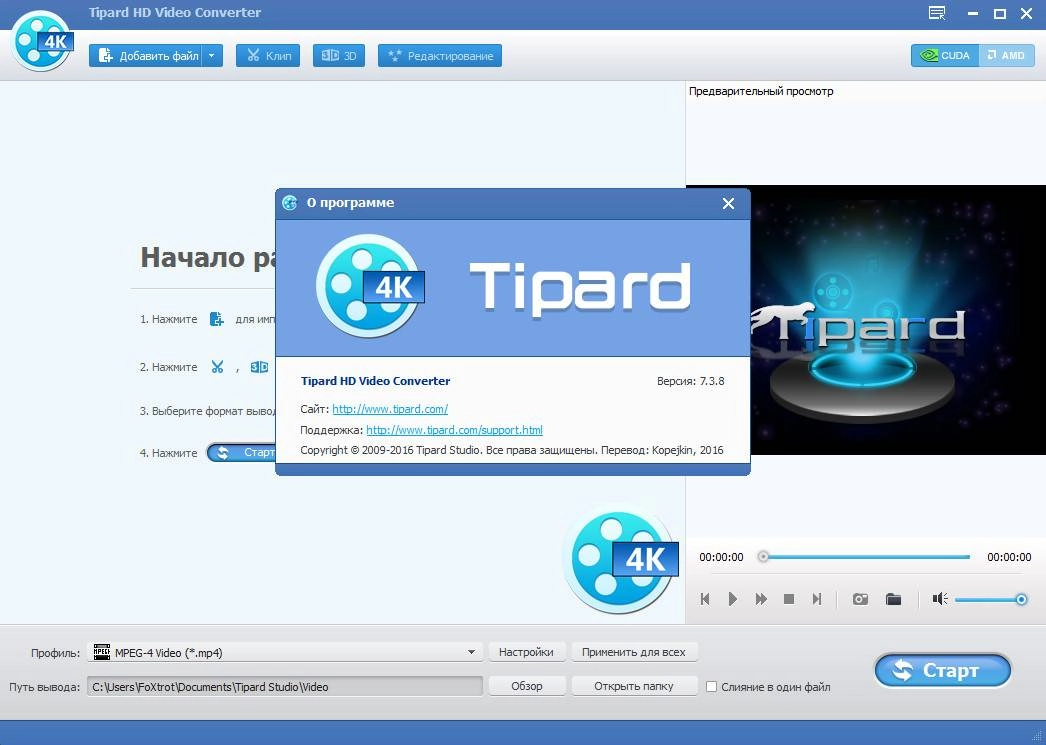The image size is (1046, 745).
Task: Click the output path input field
Action: (x=285, y=686)
